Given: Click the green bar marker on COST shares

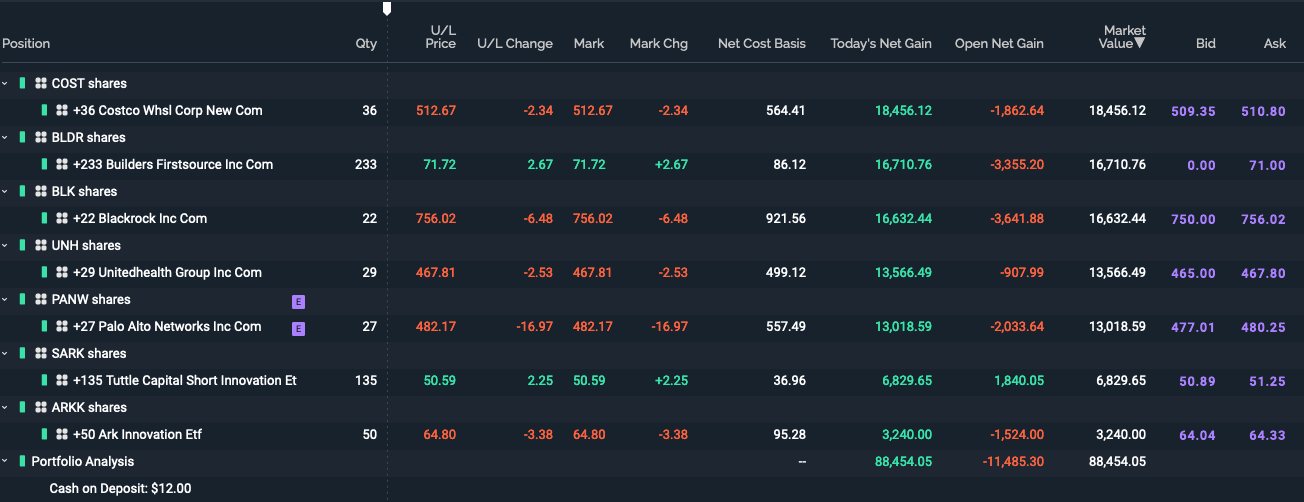Looking at the screenshot, I should pyautogui.click(x=23, y=83).
